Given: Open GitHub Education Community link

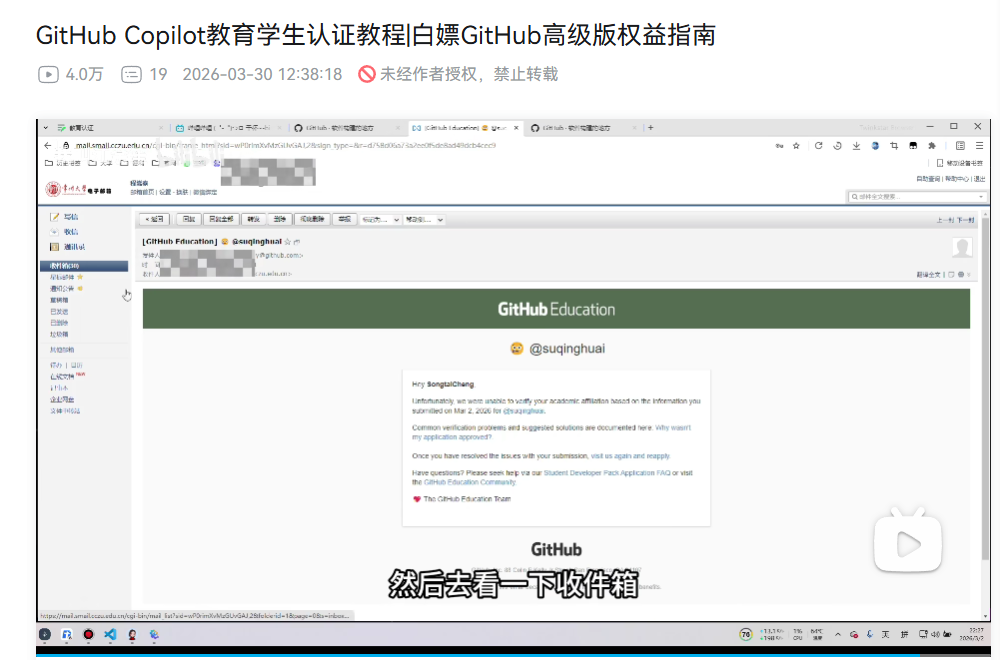Looking at the screenshot, I should pos(470,482).
